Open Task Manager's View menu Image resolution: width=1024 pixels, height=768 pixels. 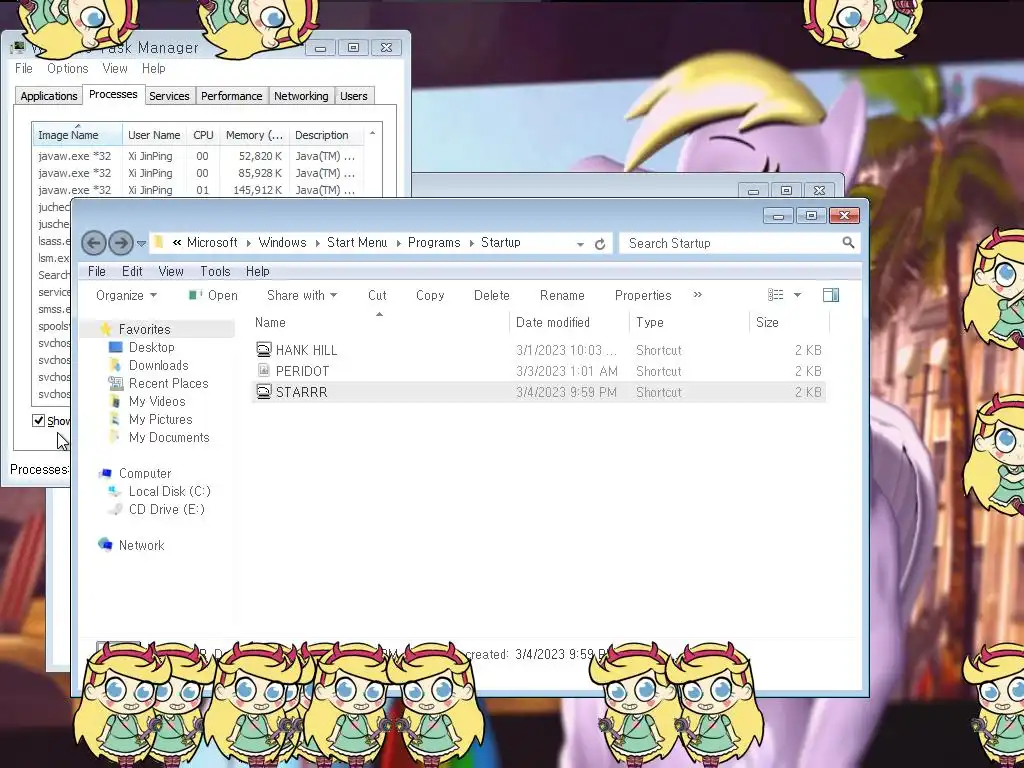click(x=114, y=69)
